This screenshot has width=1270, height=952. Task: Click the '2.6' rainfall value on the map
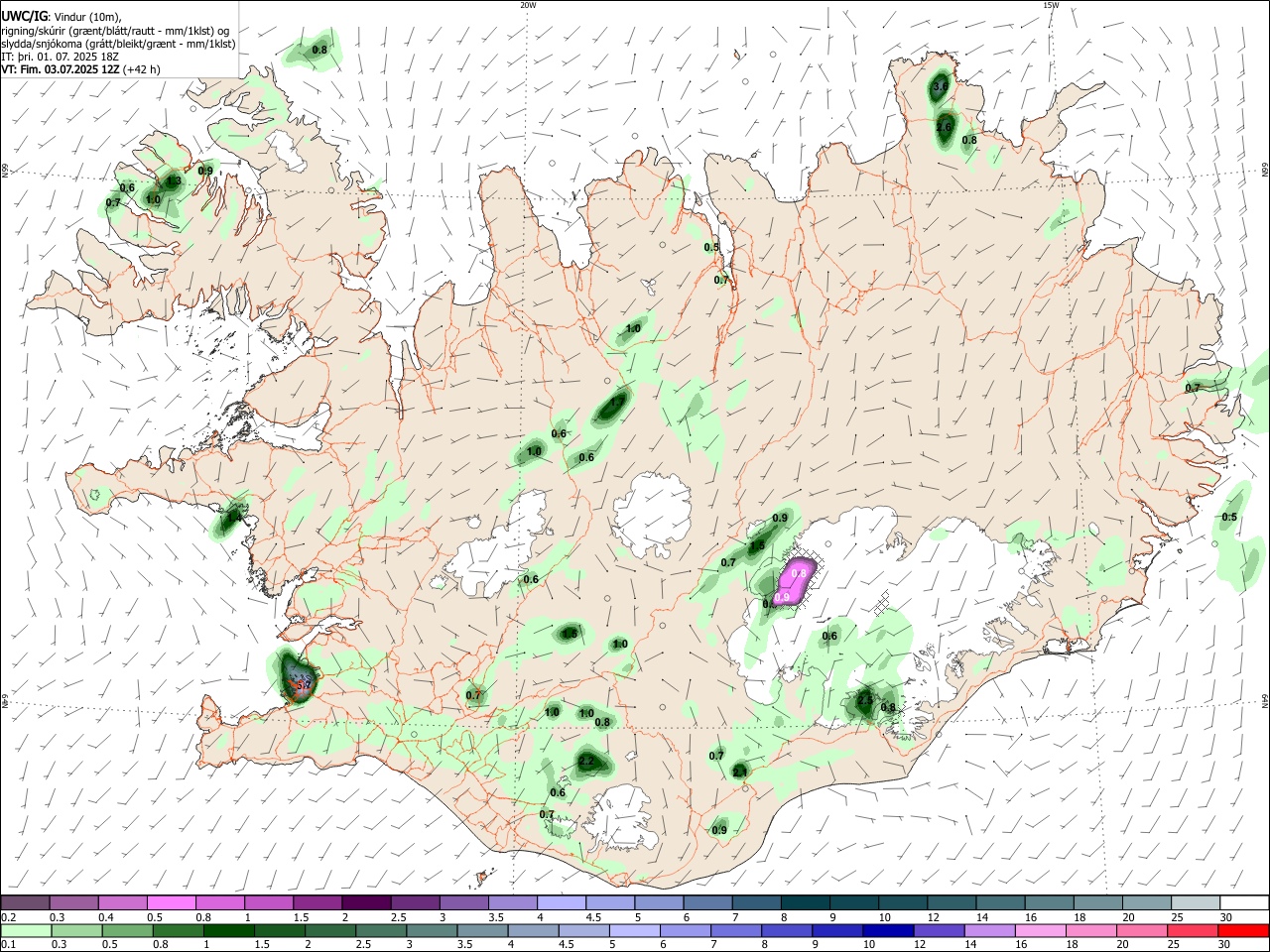pos(944,127)
